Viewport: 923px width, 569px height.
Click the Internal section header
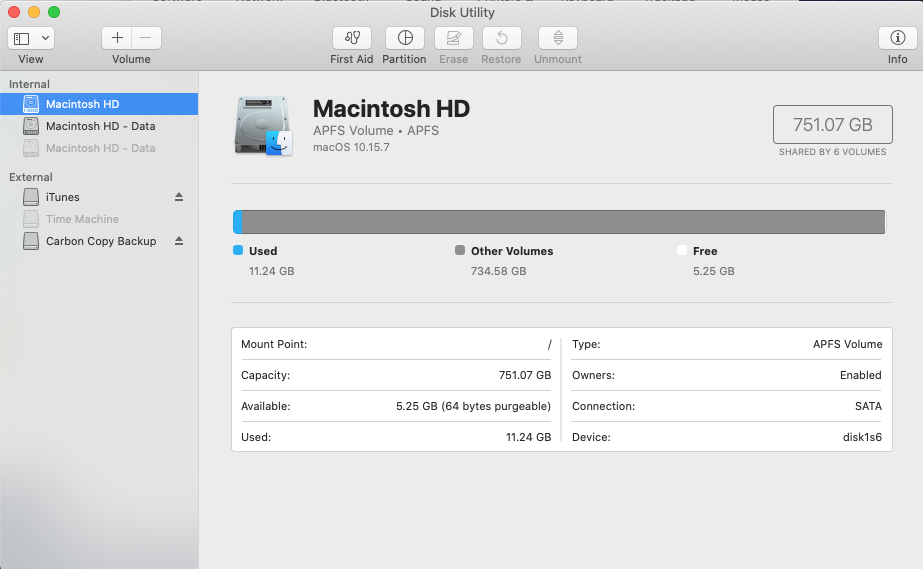(29, 84)
